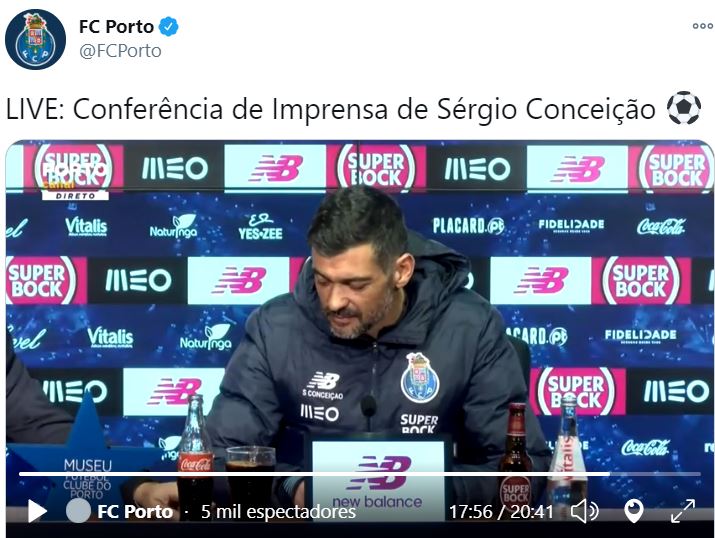Click the blue verified badge
Viewport: 715px width, 538px height.
[168, 26]
